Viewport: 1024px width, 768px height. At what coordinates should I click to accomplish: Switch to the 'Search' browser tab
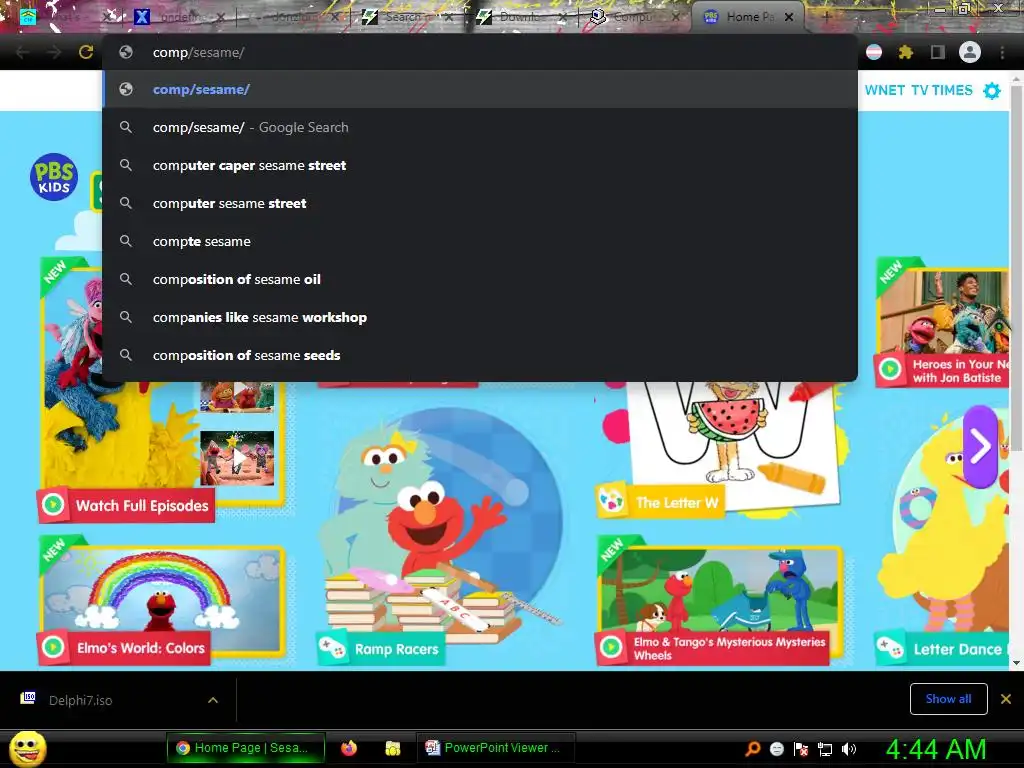click(402, 17)
